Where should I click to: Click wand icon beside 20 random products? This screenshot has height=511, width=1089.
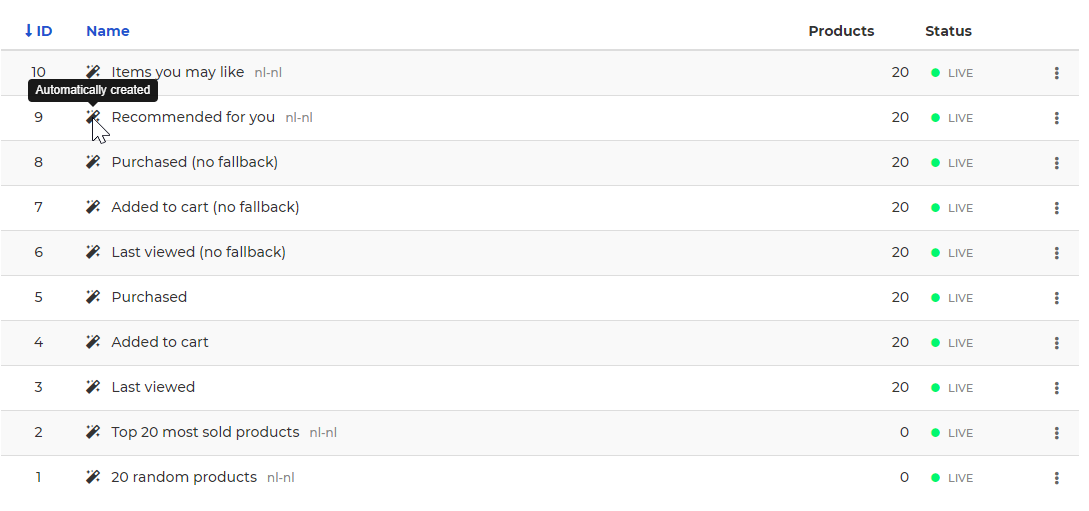[93, 477]
